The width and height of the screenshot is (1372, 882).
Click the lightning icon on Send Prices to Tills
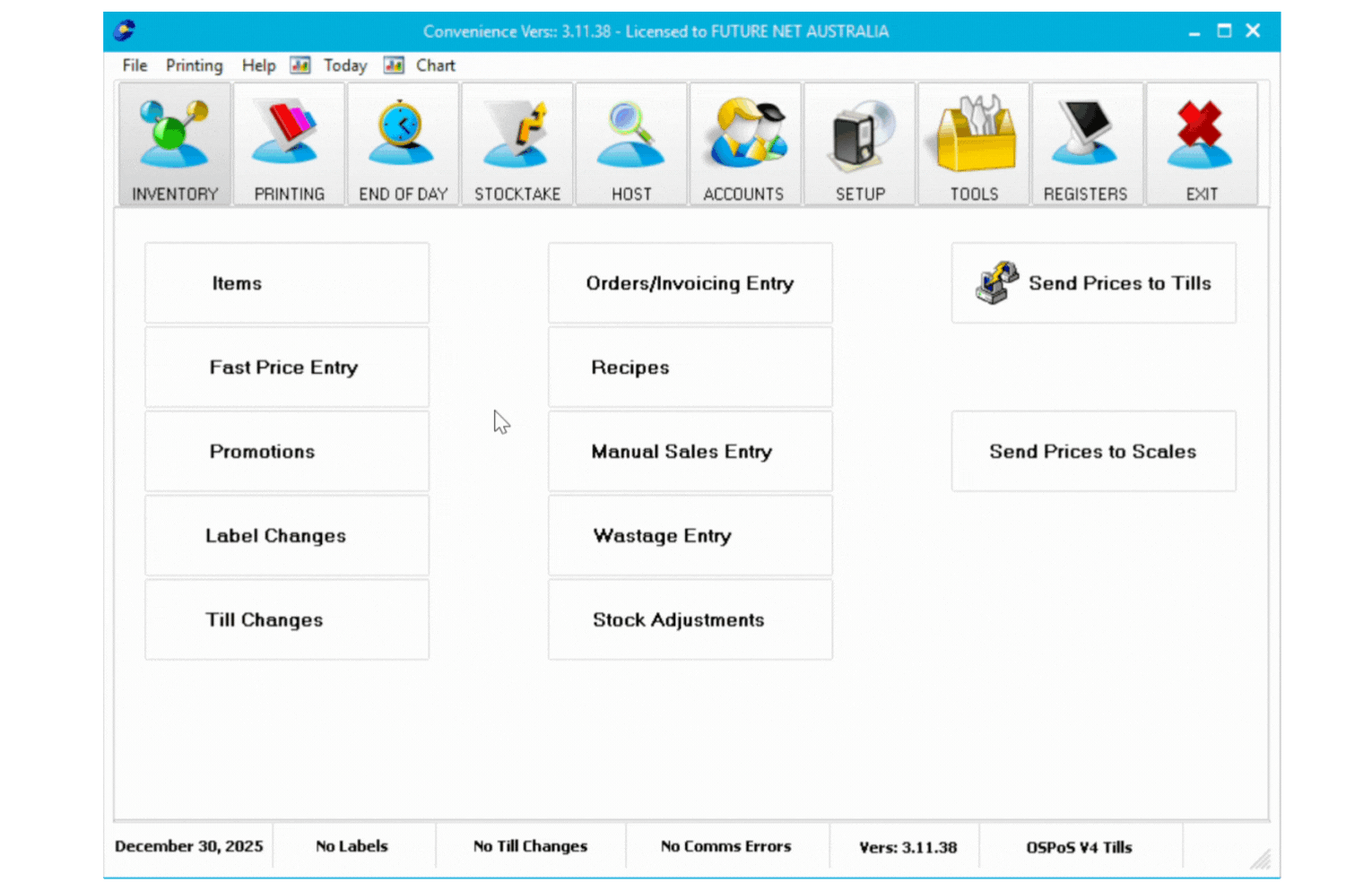[x=995, y=282]
